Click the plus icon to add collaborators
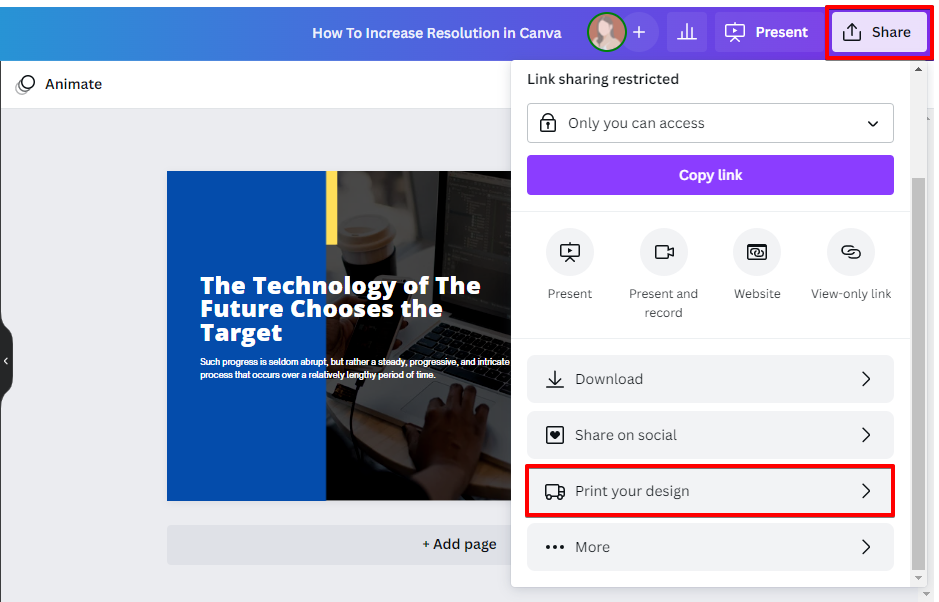 [639, 32]
